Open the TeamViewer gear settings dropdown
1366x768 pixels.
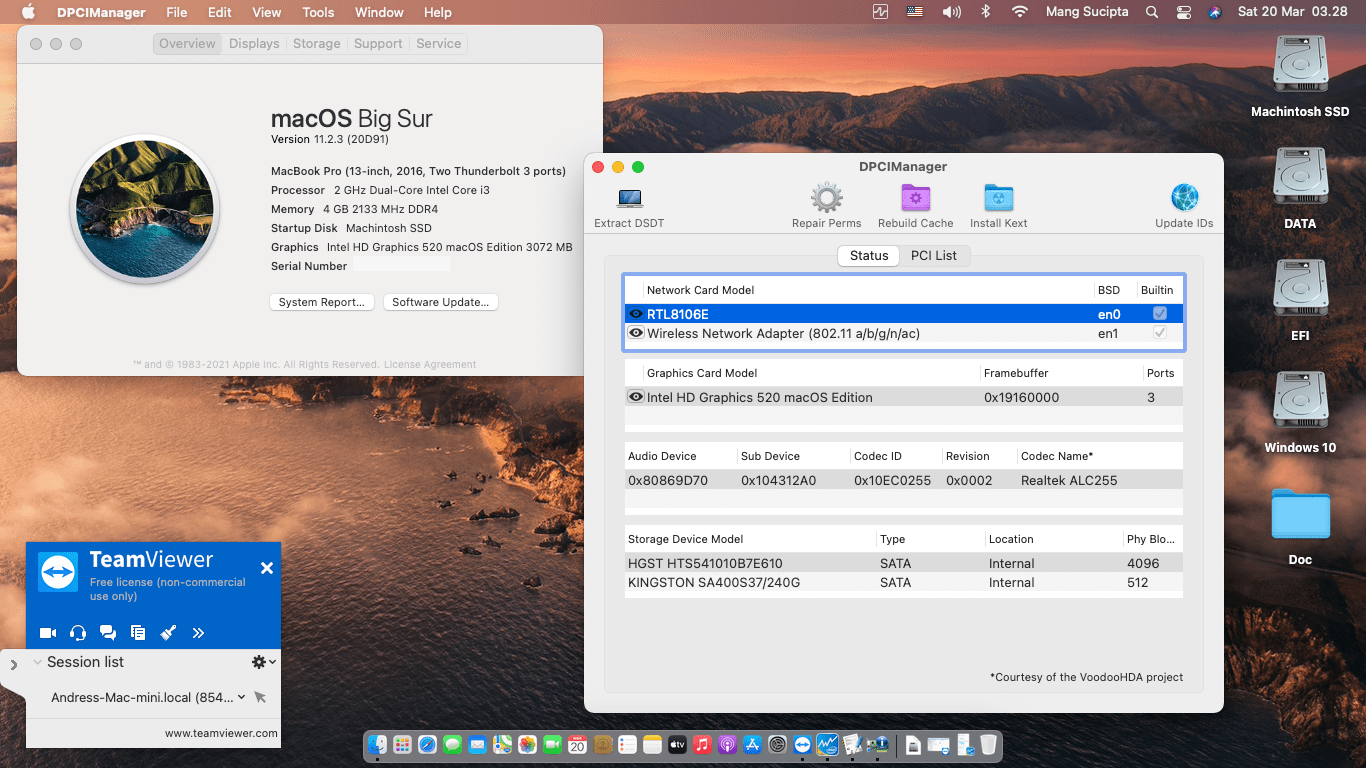tap(263, 662)
